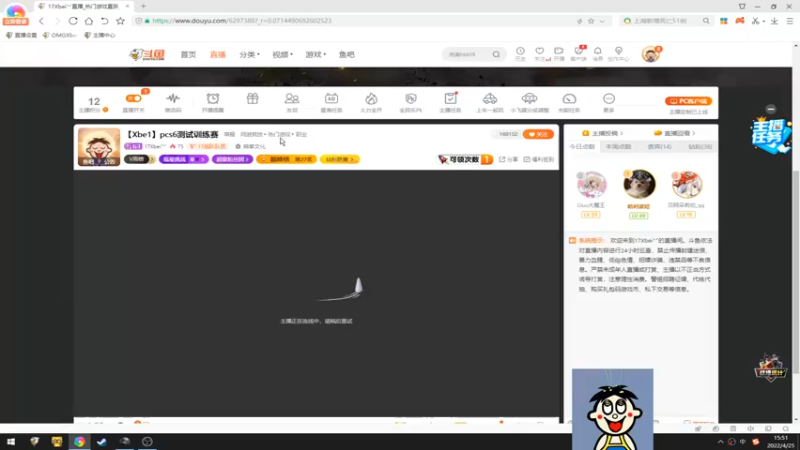
Task: Collapse the 主播任务 floating widget with minus button
Action: coord(771,109)
